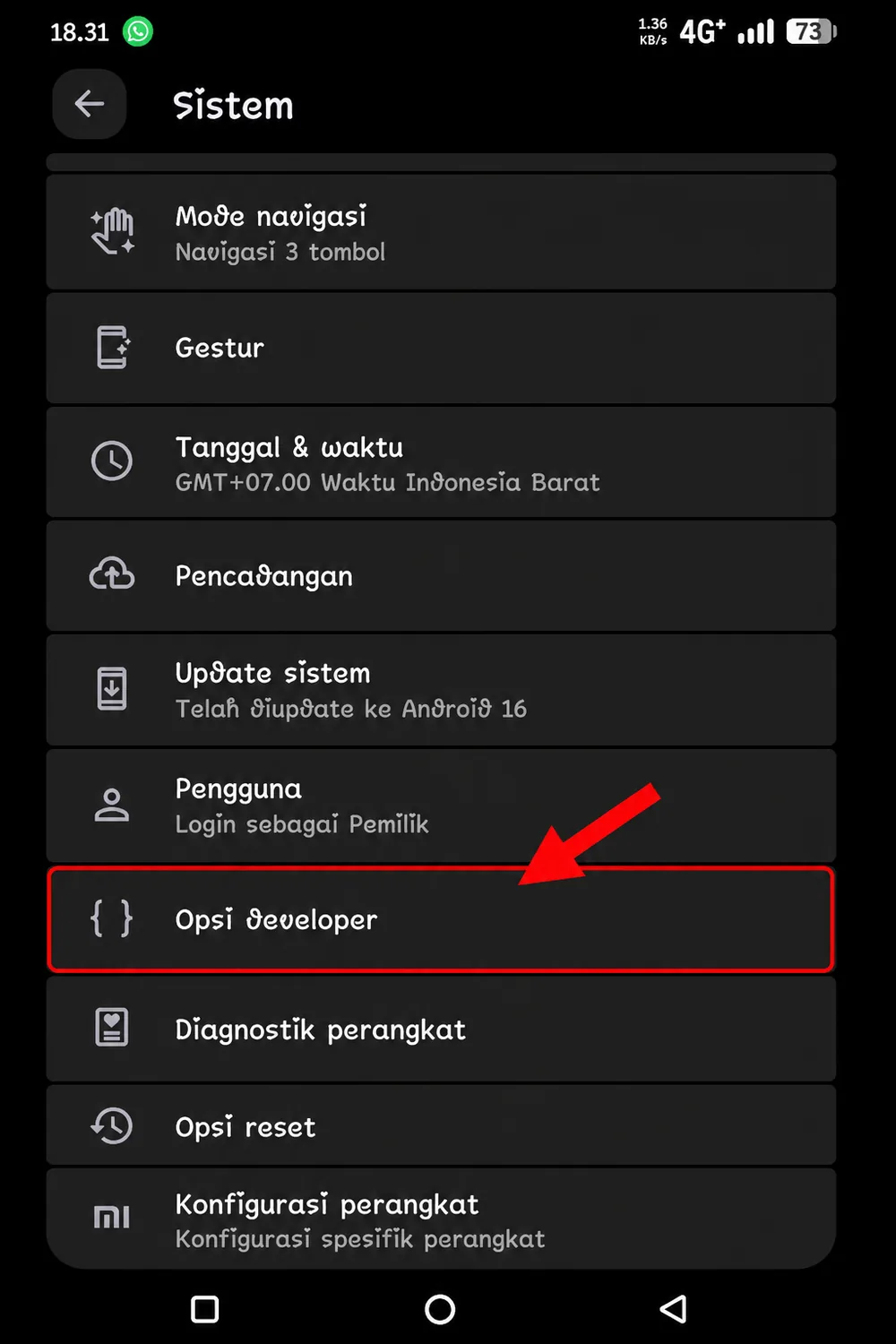
Task: Tap the recent apps square button
Action: point(205,1309)
